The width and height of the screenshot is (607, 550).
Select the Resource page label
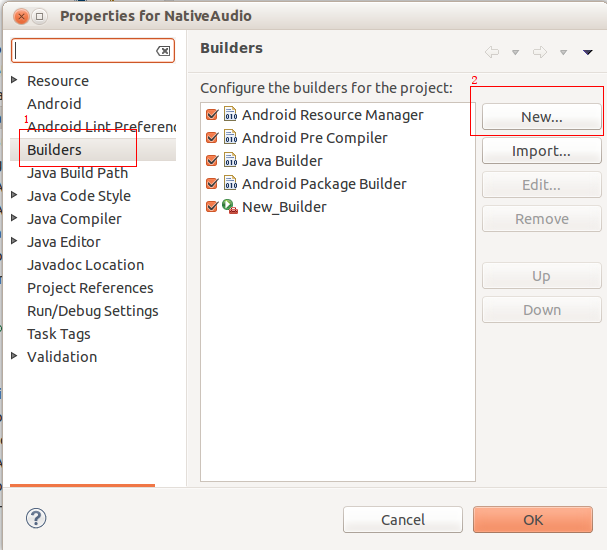point(58,81)
